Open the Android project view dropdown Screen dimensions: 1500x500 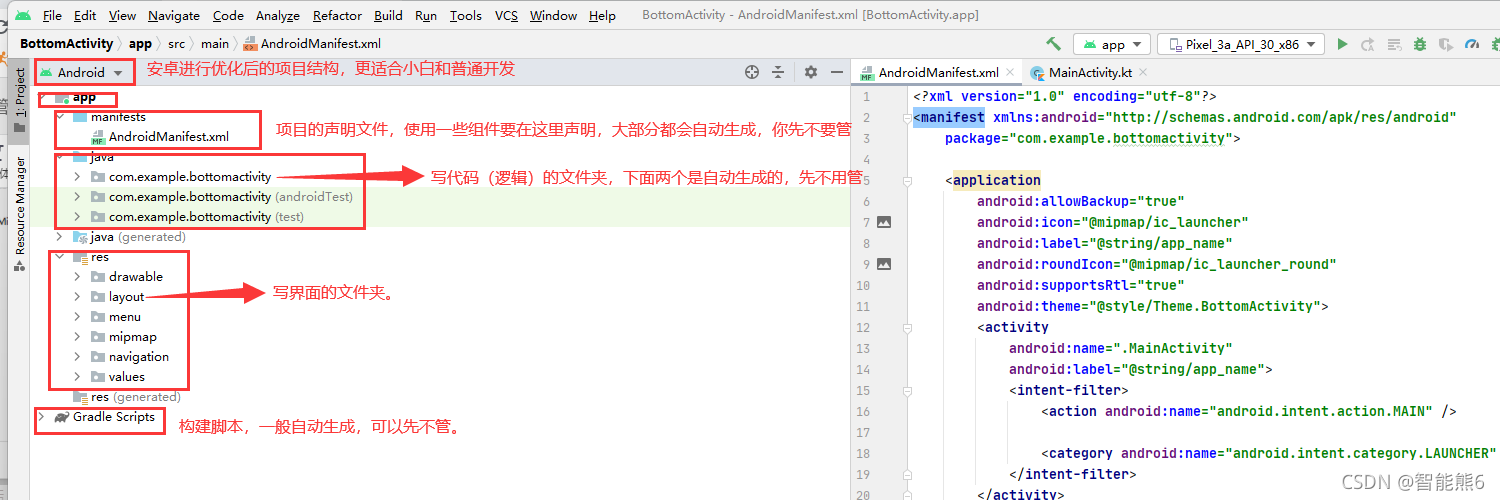82,72
